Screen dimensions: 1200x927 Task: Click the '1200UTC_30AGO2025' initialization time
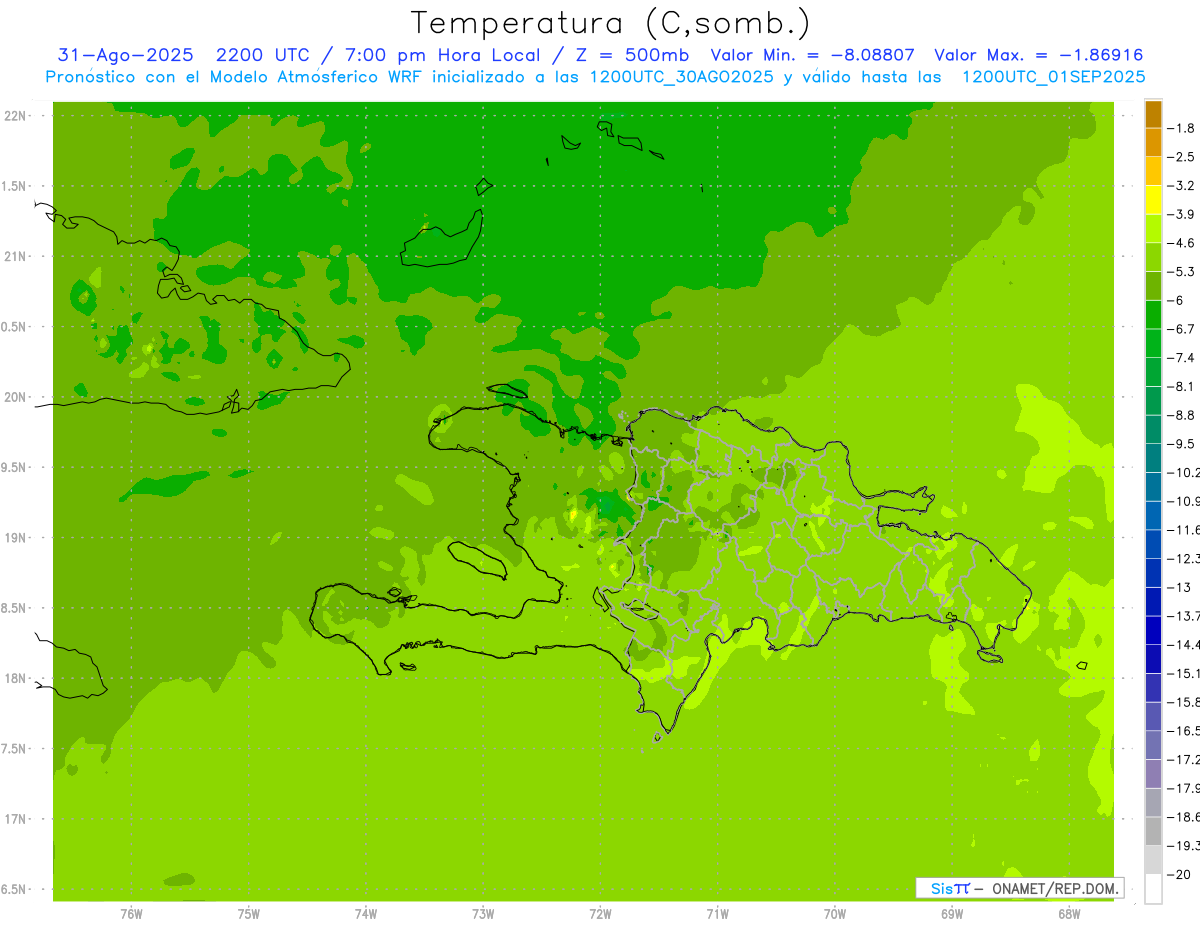pos(679,77)
